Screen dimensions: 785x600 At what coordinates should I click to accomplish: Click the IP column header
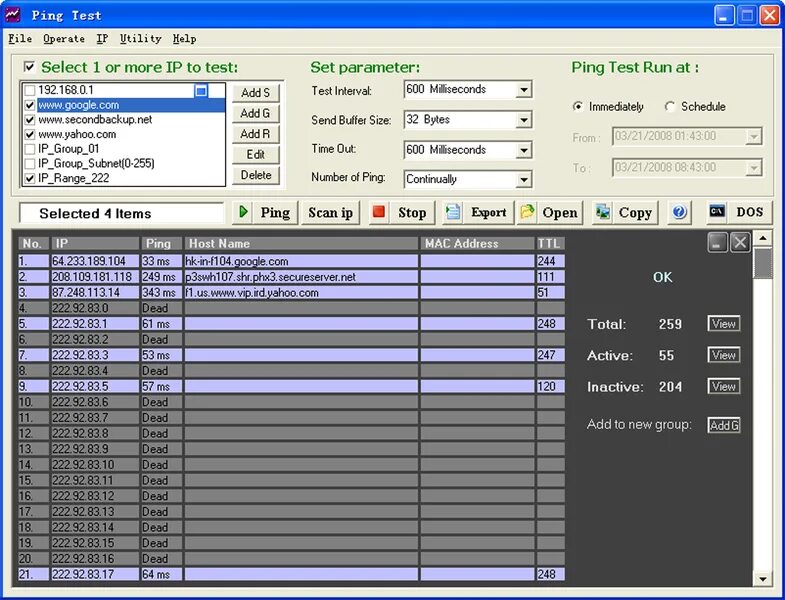pyautogui.click(x=95, y=243)
